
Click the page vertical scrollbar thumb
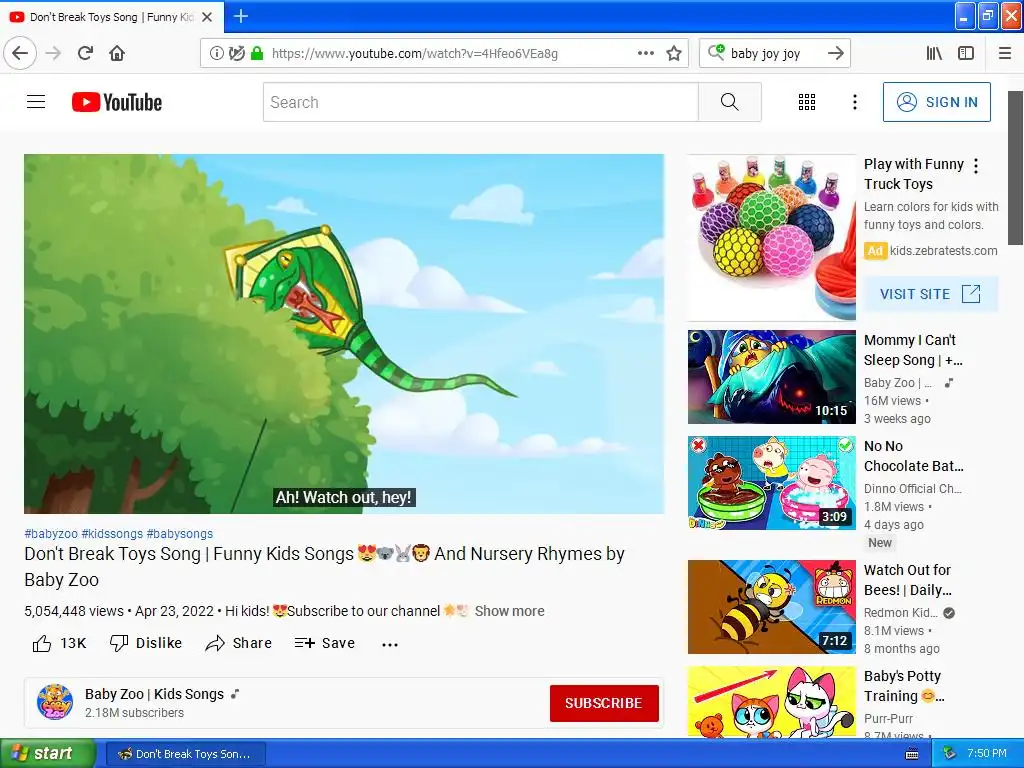(1016, 168)
